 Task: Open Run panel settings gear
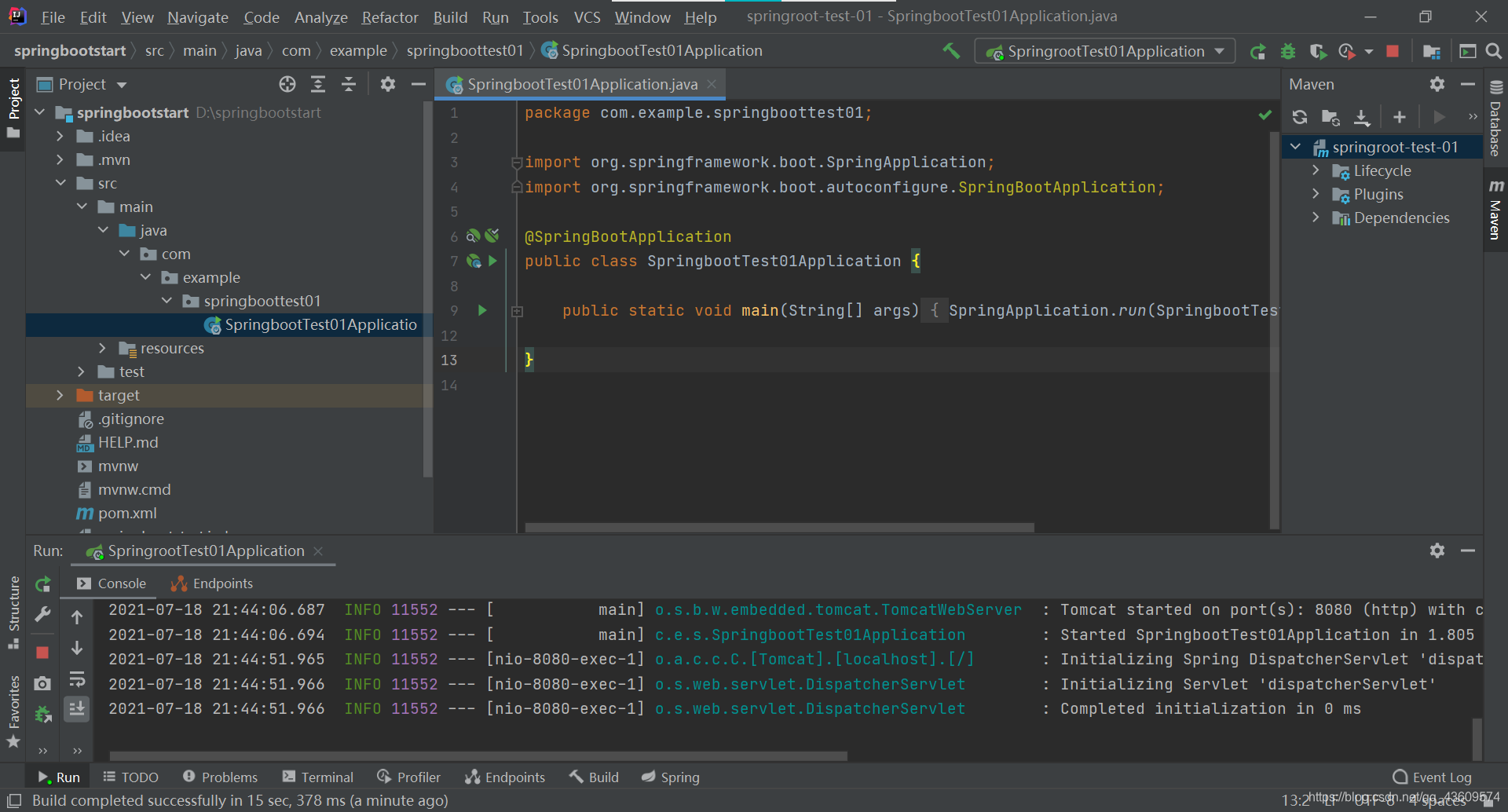(1437, 550)
